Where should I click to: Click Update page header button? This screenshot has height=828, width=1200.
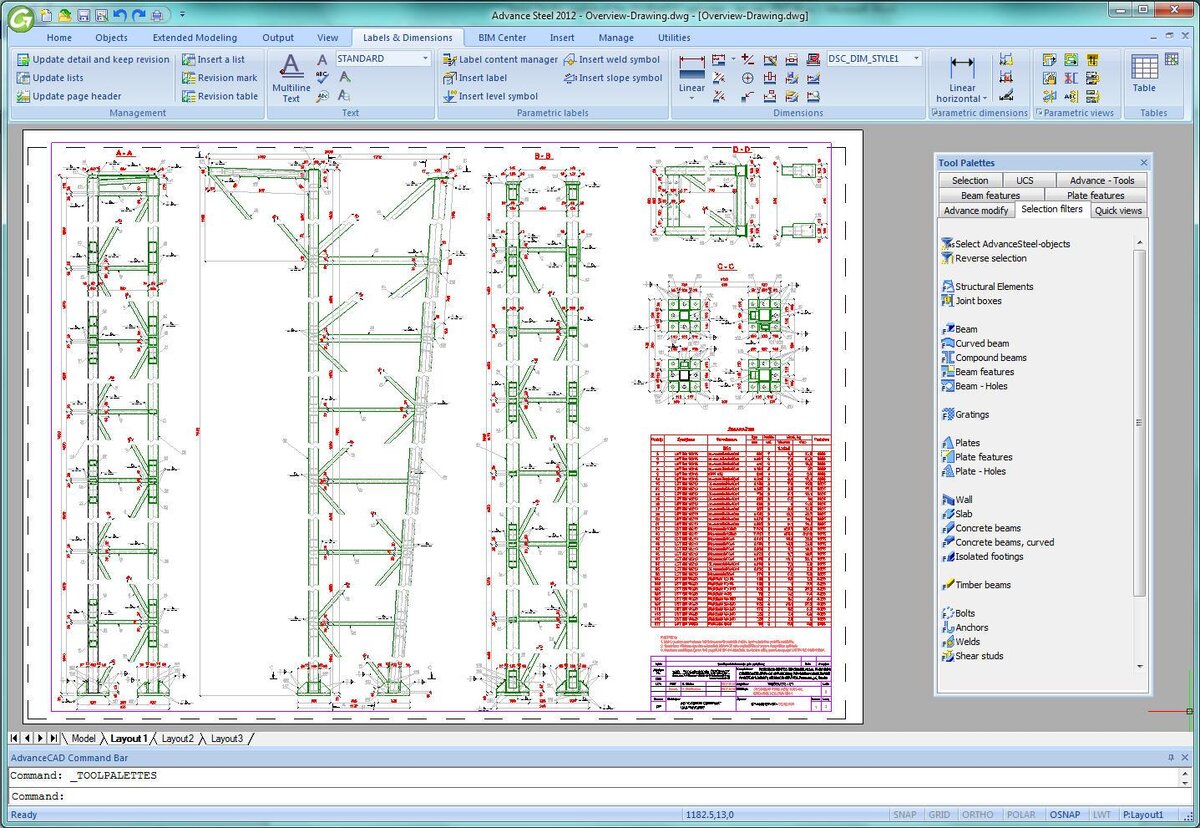click(69, 96)
